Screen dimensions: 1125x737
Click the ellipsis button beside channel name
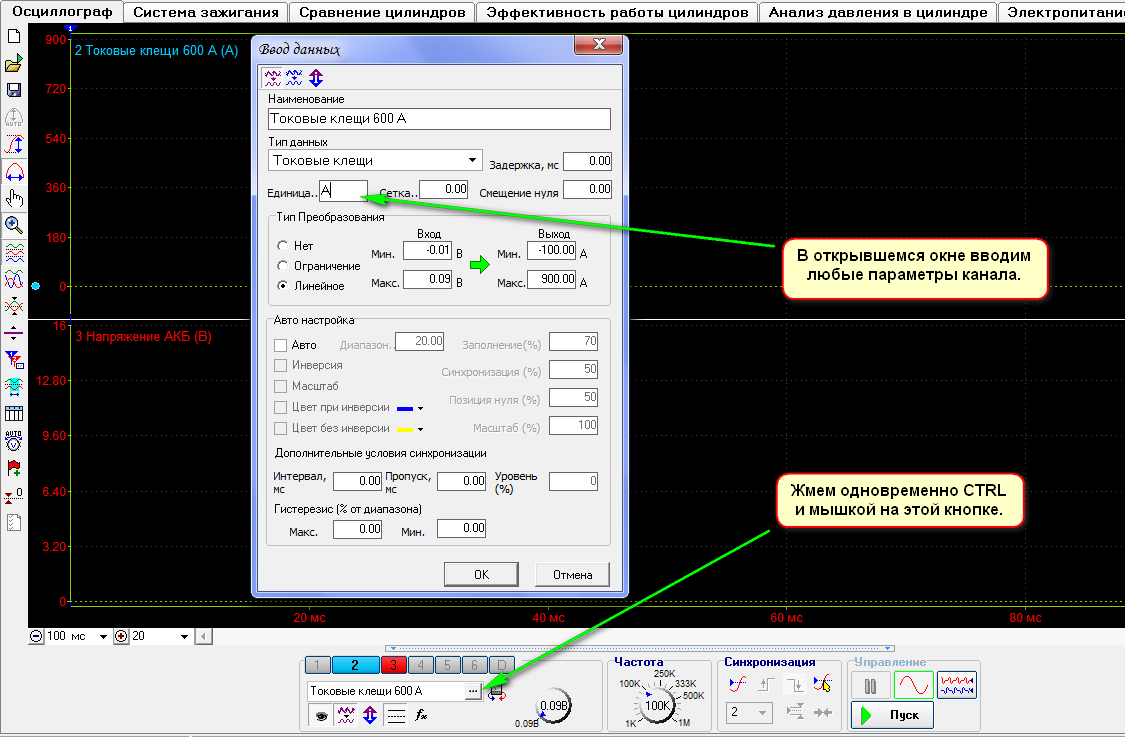pyautogui.click(x=473, y=691)
